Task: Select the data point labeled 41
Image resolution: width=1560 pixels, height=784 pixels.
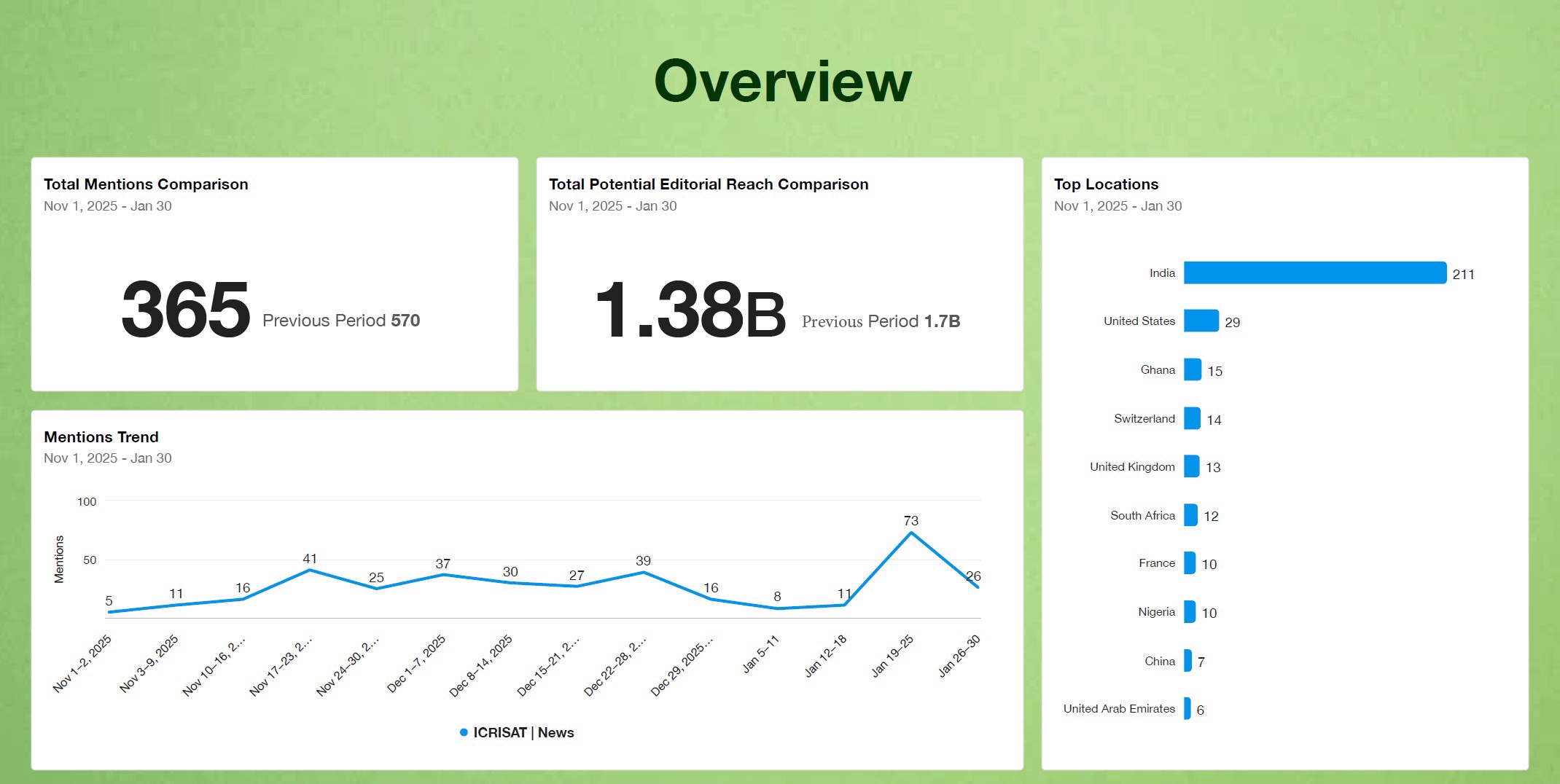Action: point(310,570)
